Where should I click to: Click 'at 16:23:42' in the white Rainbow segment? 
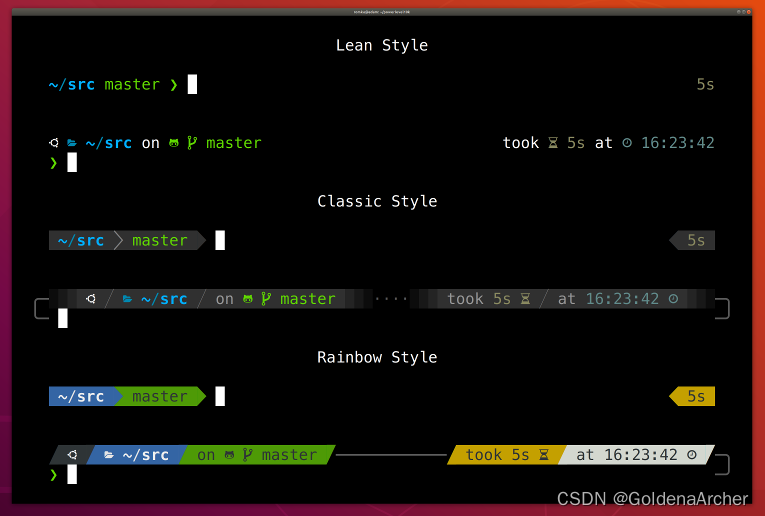pyautogui.click(x=627, y=455)
